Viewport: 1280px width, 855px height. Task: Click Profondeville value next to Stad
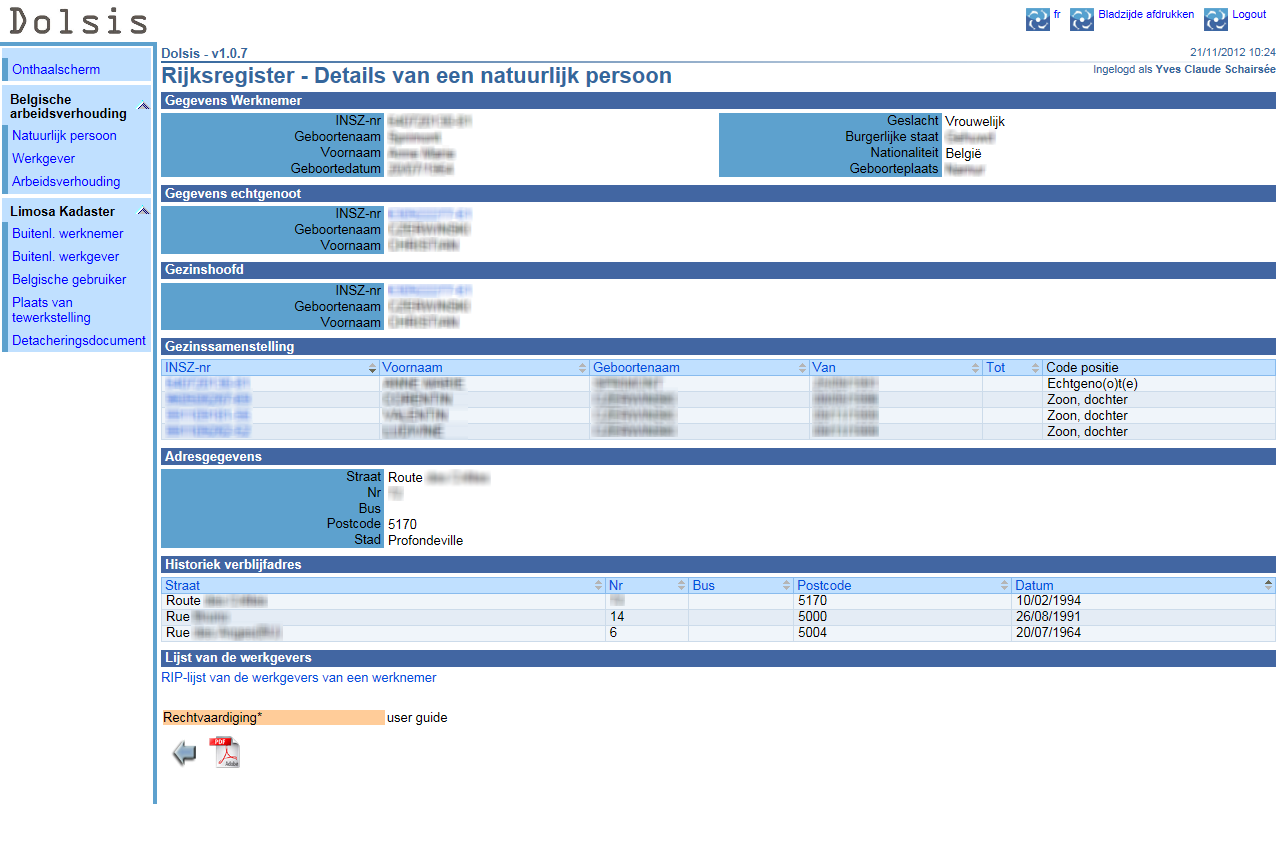pyautogui.click(x=425, y=541)
